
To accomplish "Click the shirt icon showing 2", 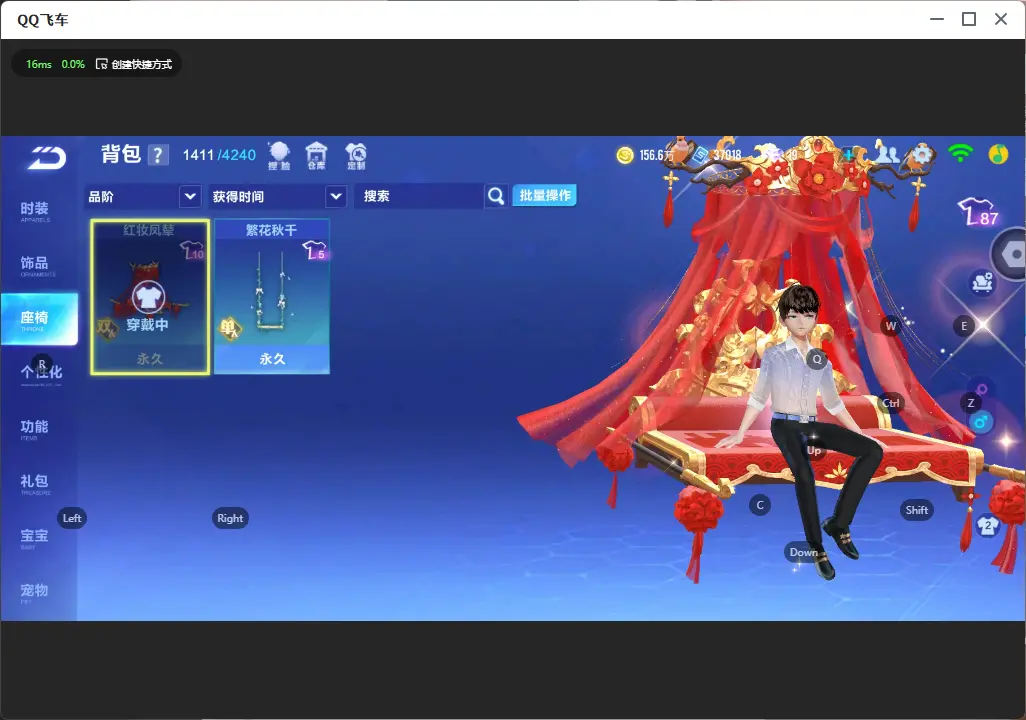I will (987, 526).
